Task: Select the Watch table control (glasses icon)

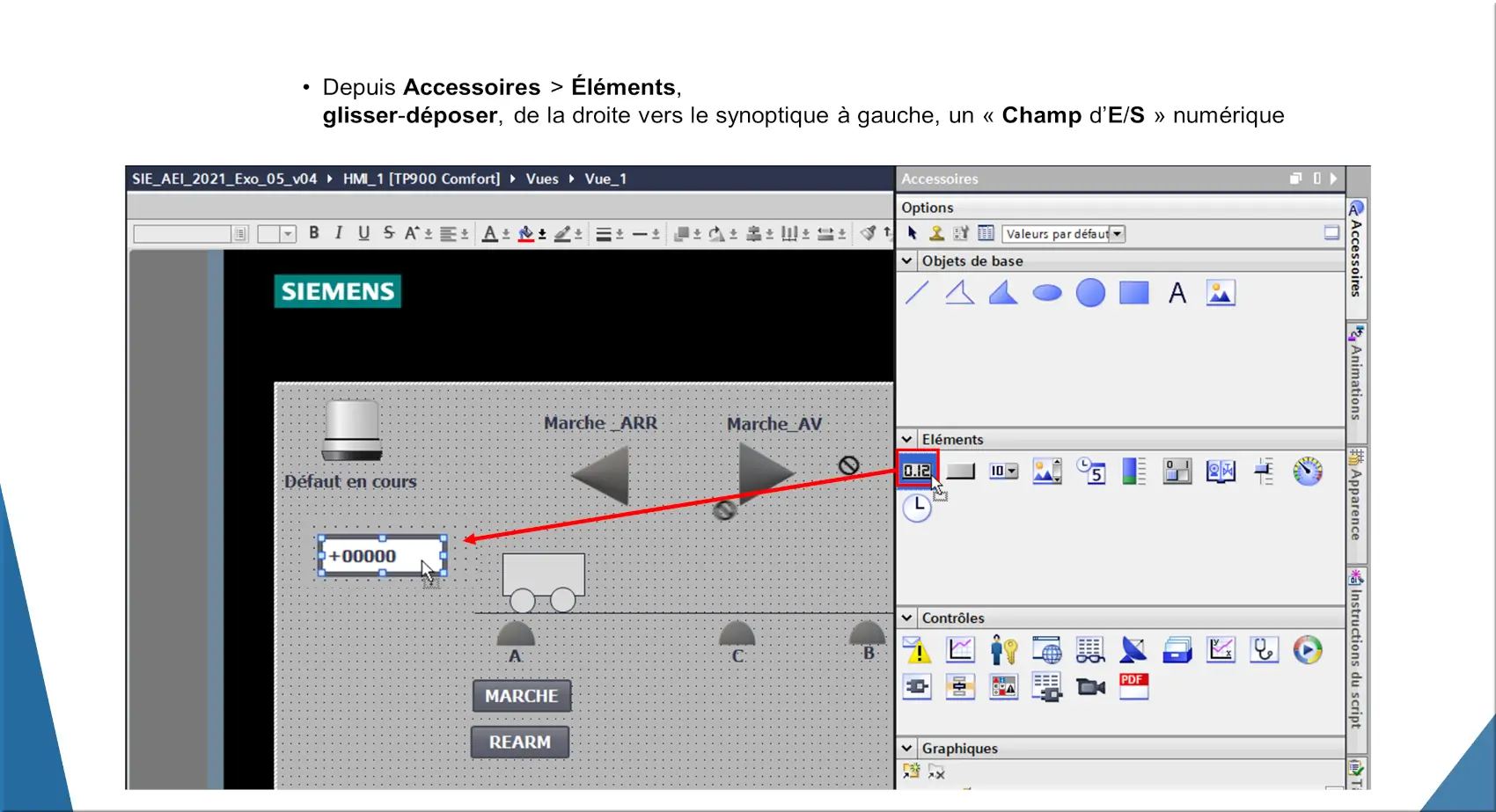Action: [x=1090, y=650]
